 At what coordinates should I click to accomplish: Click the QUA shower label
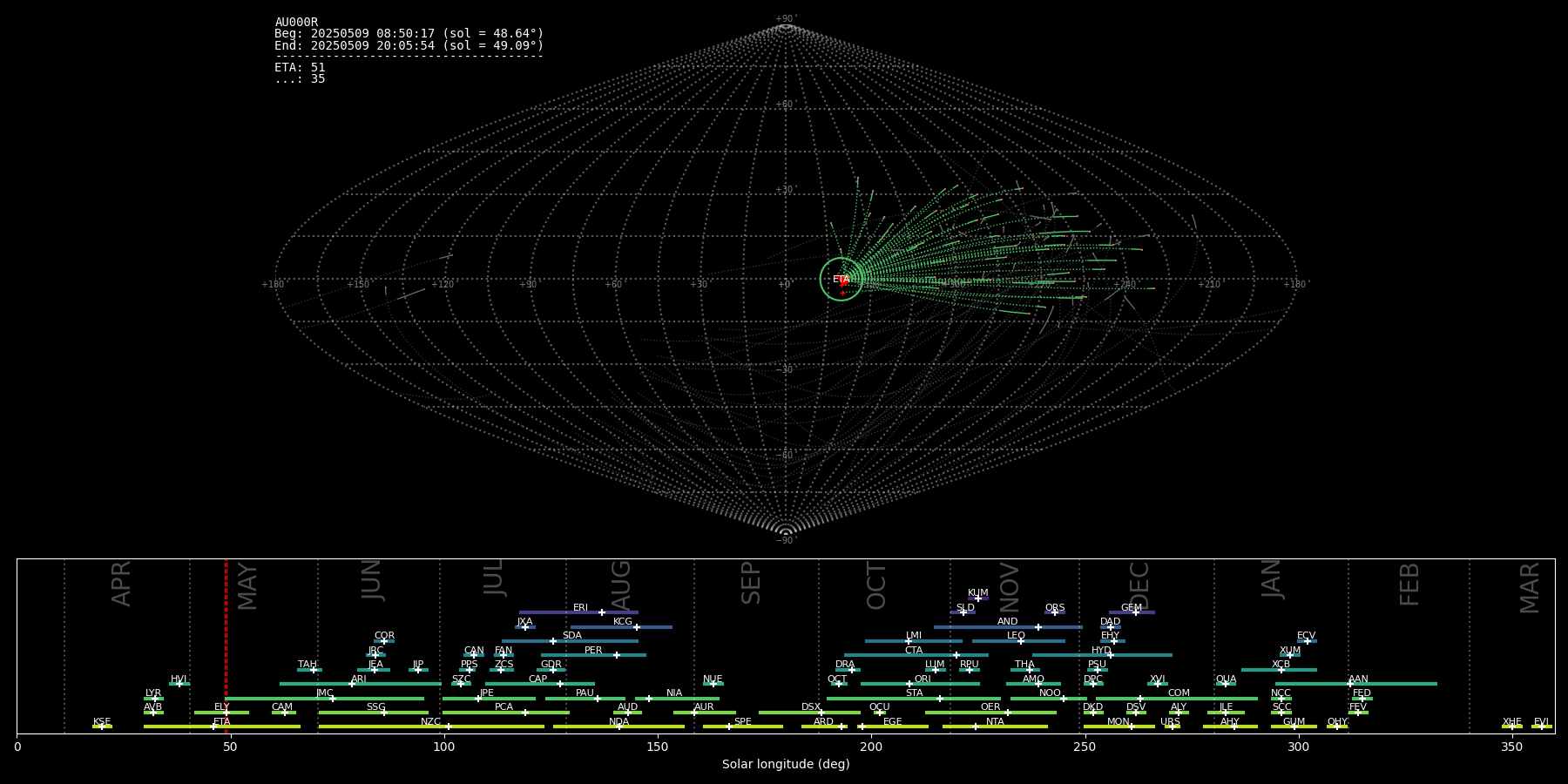tap(1227, 679)
